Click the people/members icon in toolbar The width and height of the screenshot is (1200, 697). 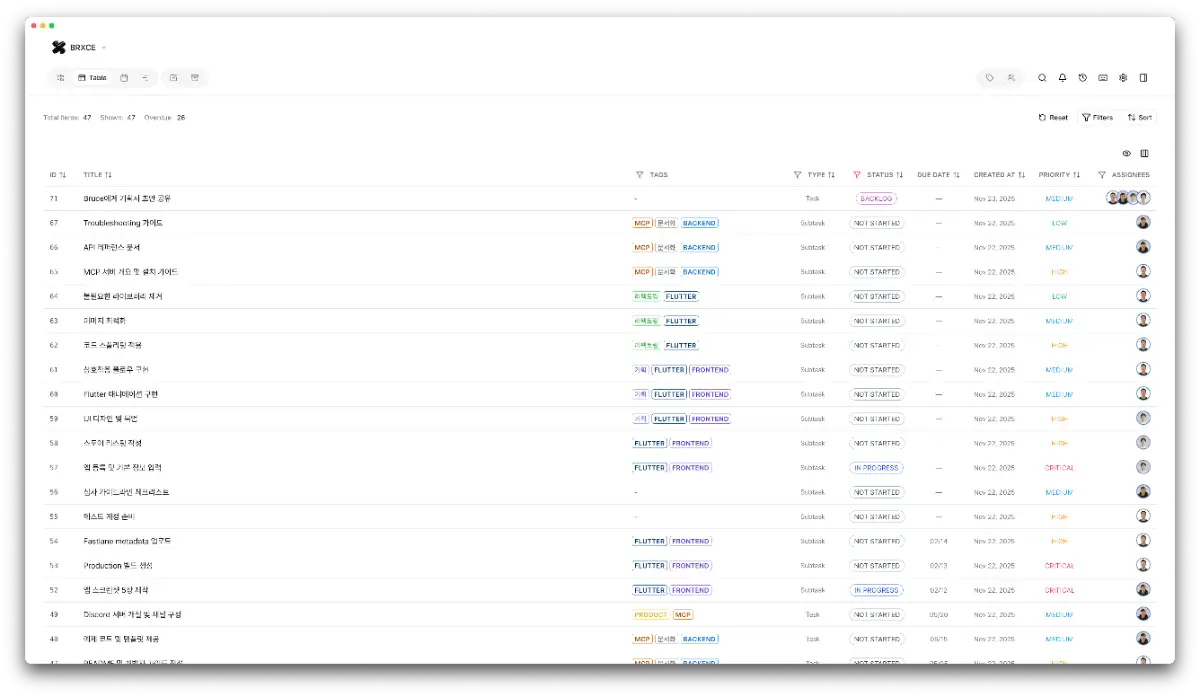click(x=1012, y=77)
